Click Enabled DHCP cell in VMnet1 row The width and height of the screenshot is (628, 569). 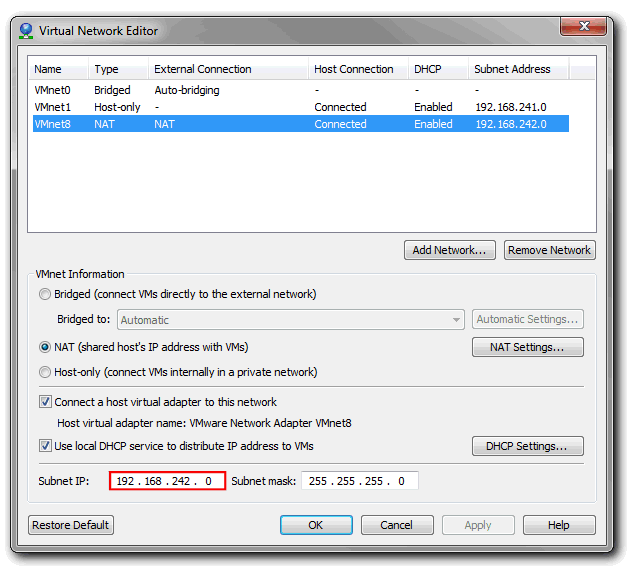coord(433,107)
